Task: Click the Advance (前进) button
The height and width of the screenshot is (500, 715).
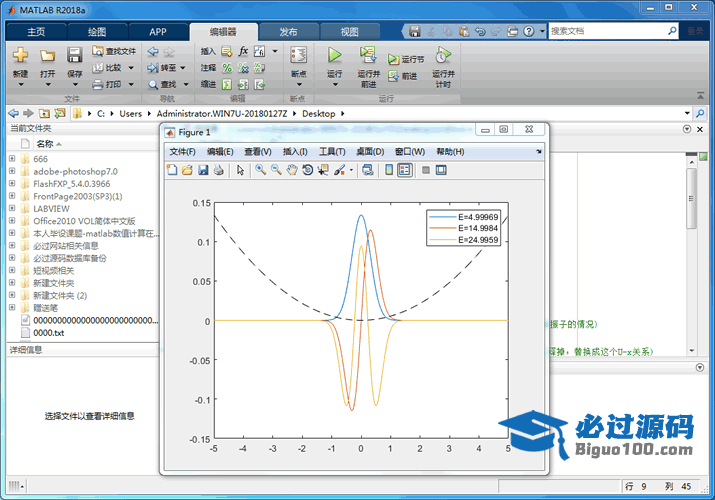Action: click(402, 76)
